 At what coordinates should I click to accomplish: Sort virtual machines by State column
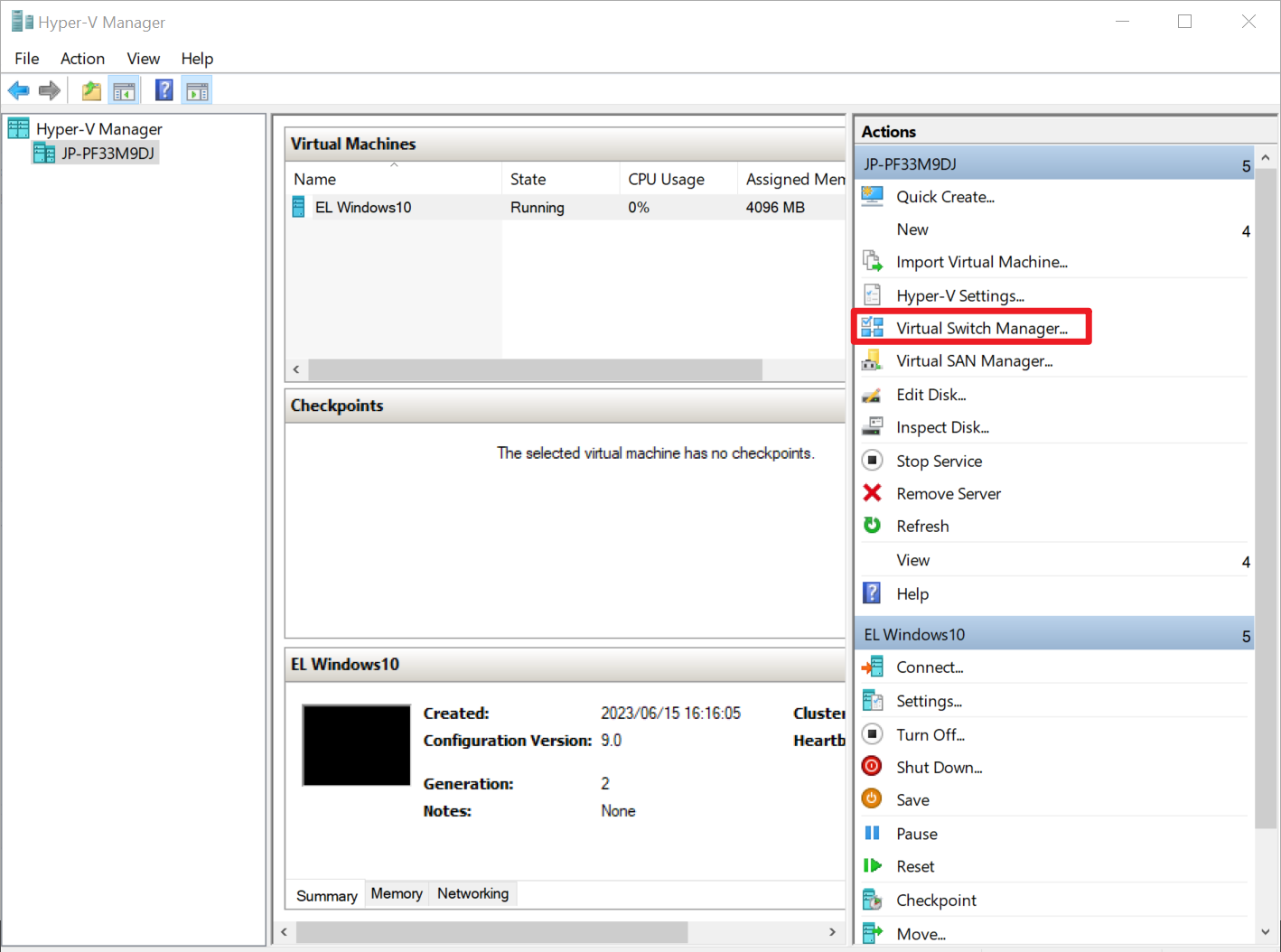click(560, 179)
